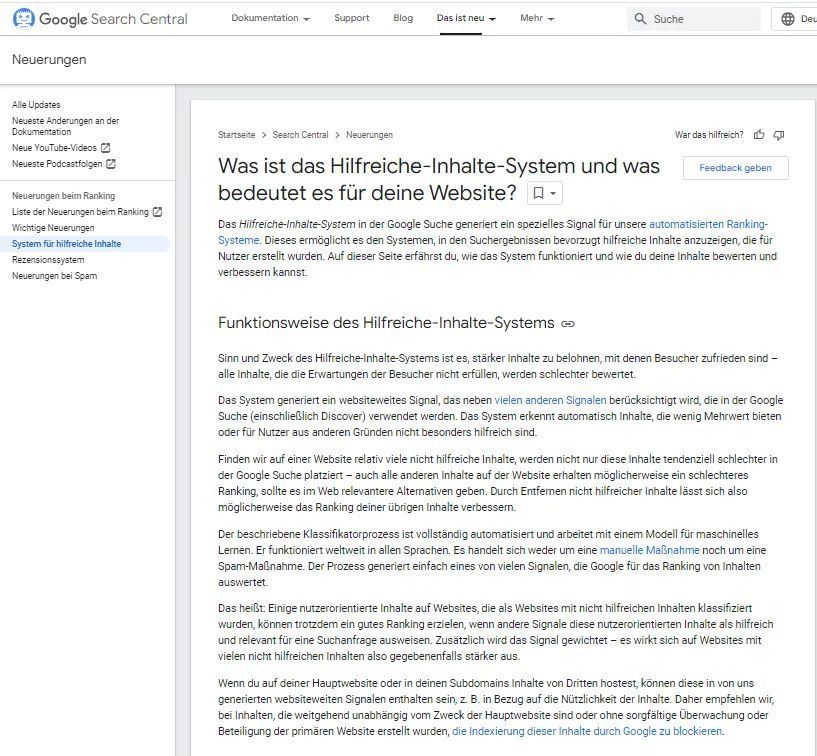Follow the Indexierung dieser Inhalte blockieren link
This screenshot has width=817, height=756.
tap(587, 731)
